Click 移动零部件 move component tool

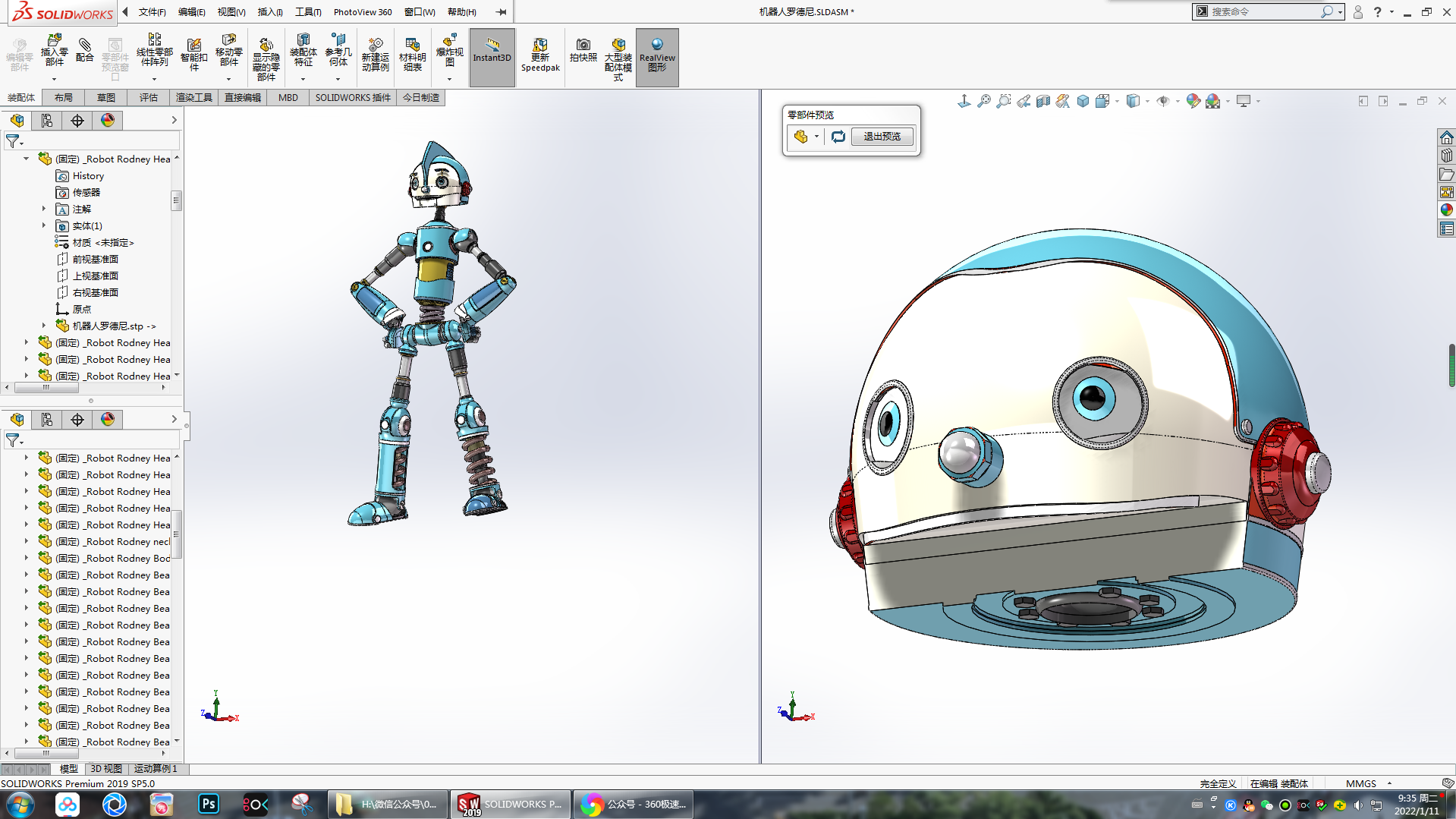click(228, 52)
